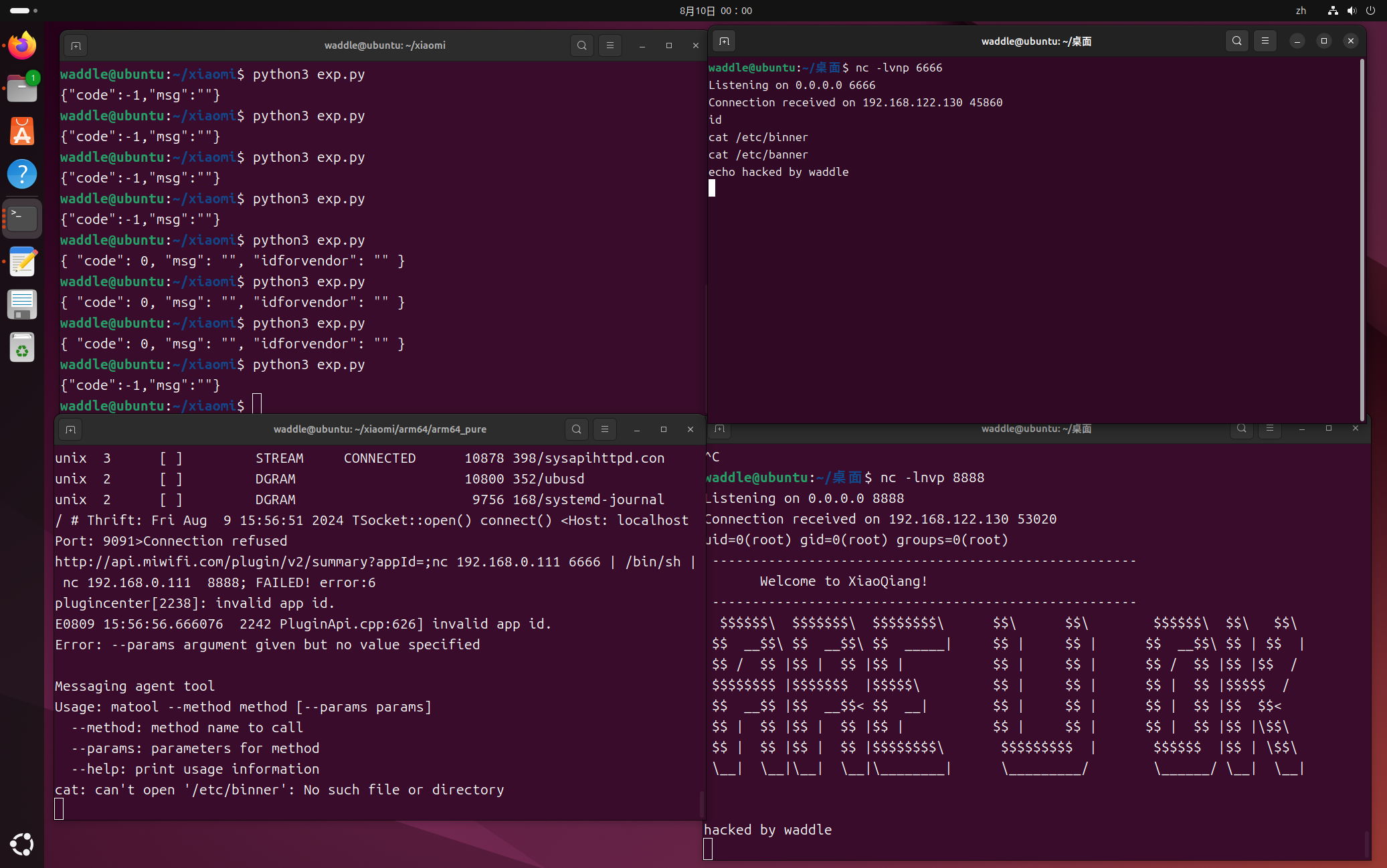Search in the nc 6666 terminal
The width and height of the screenshot is (1387, 868).
1236,41
